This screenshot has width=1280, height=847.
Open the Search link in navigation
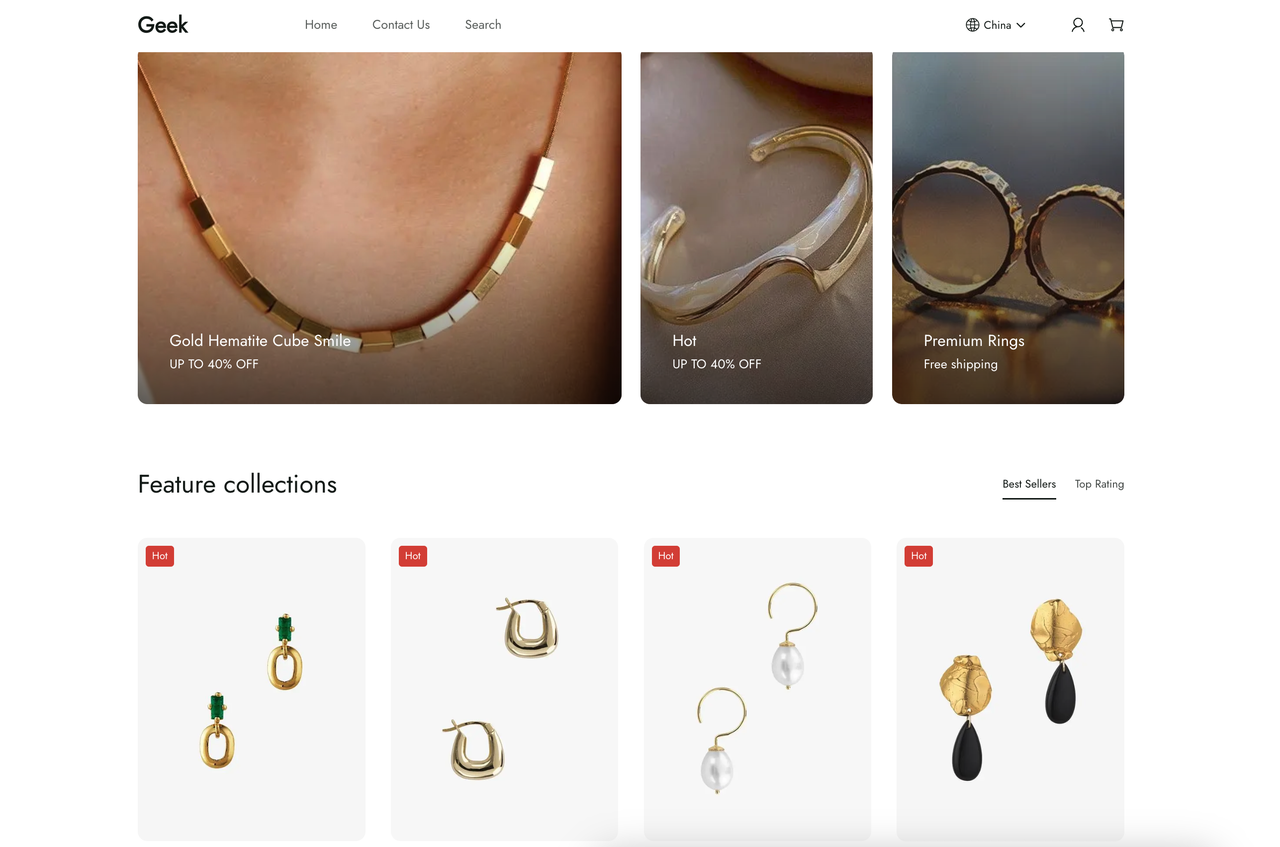tap(483, 25)
